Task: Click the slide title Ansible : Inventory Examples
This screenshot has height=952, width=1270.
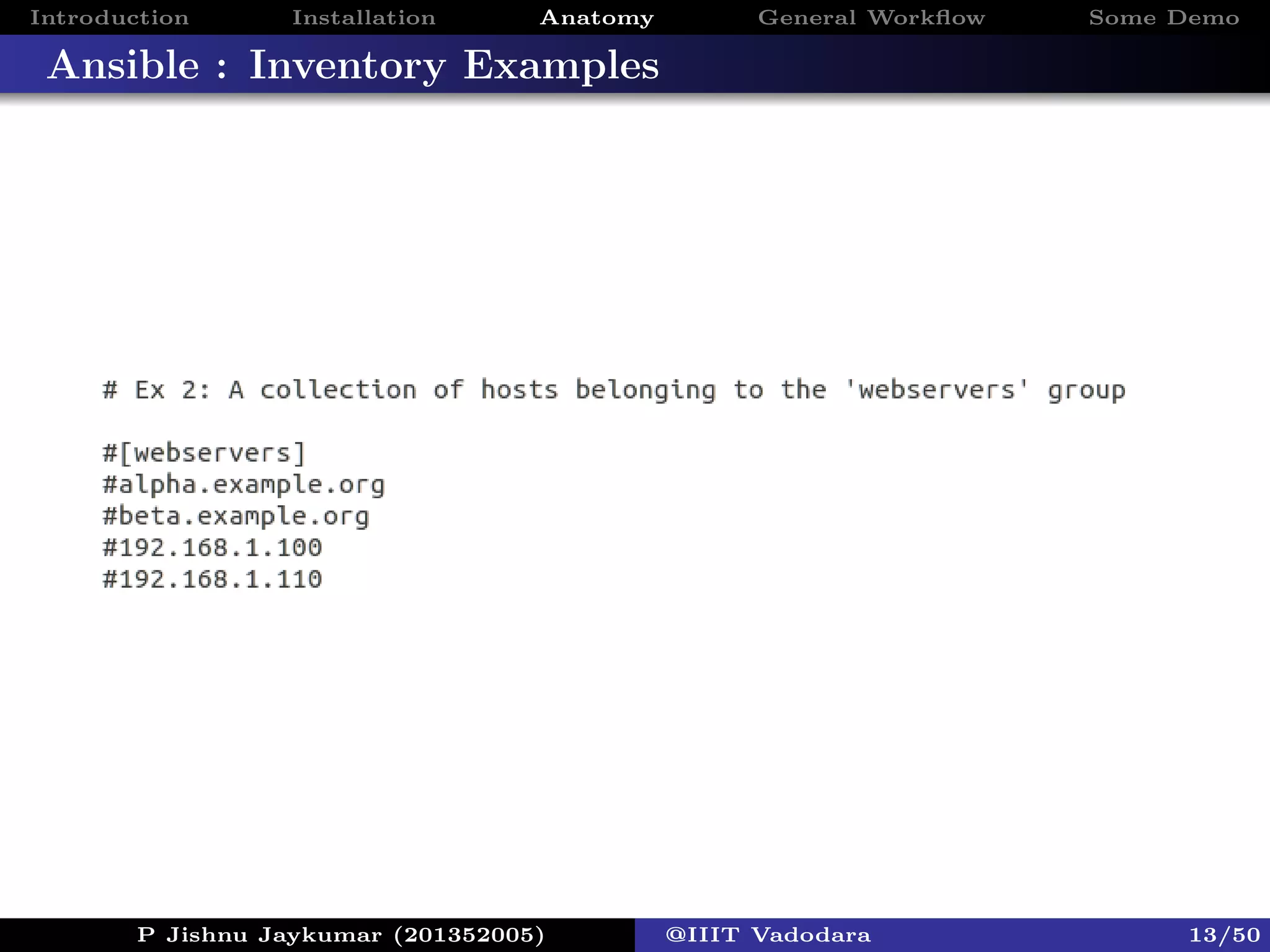Action: [353, 65]
